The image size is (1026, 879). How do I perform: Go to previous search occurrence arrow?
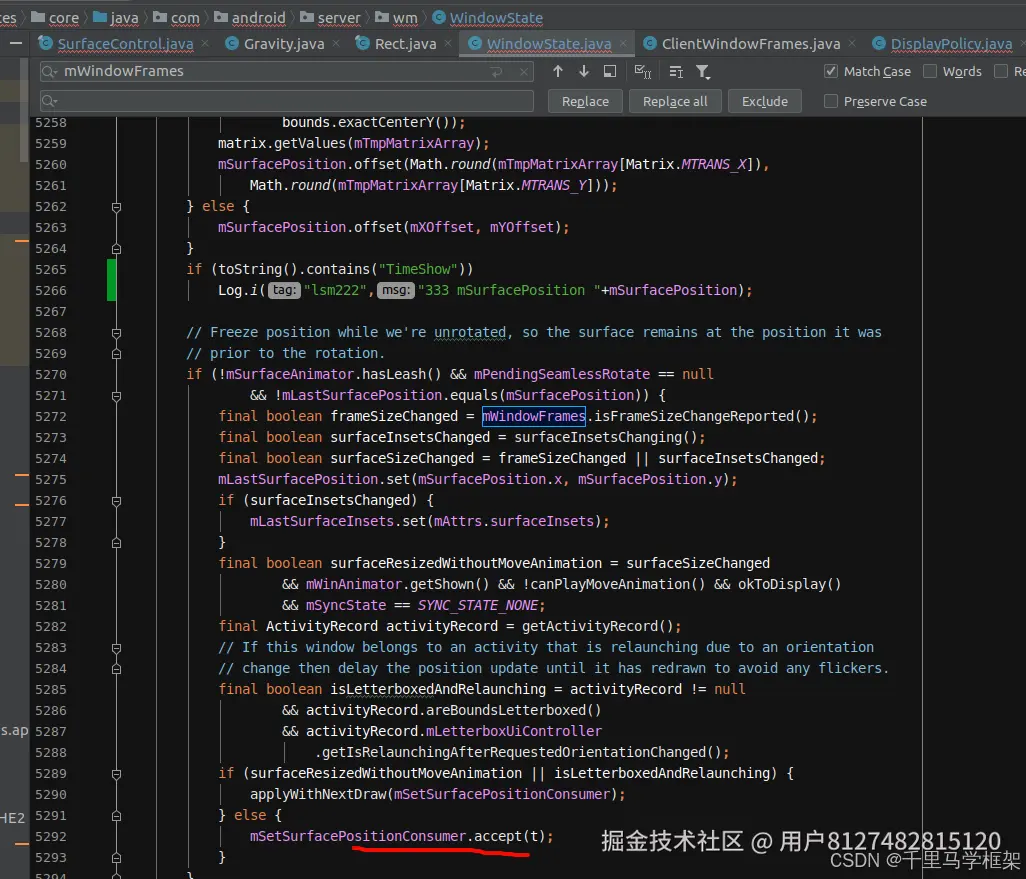coord(558,71)
